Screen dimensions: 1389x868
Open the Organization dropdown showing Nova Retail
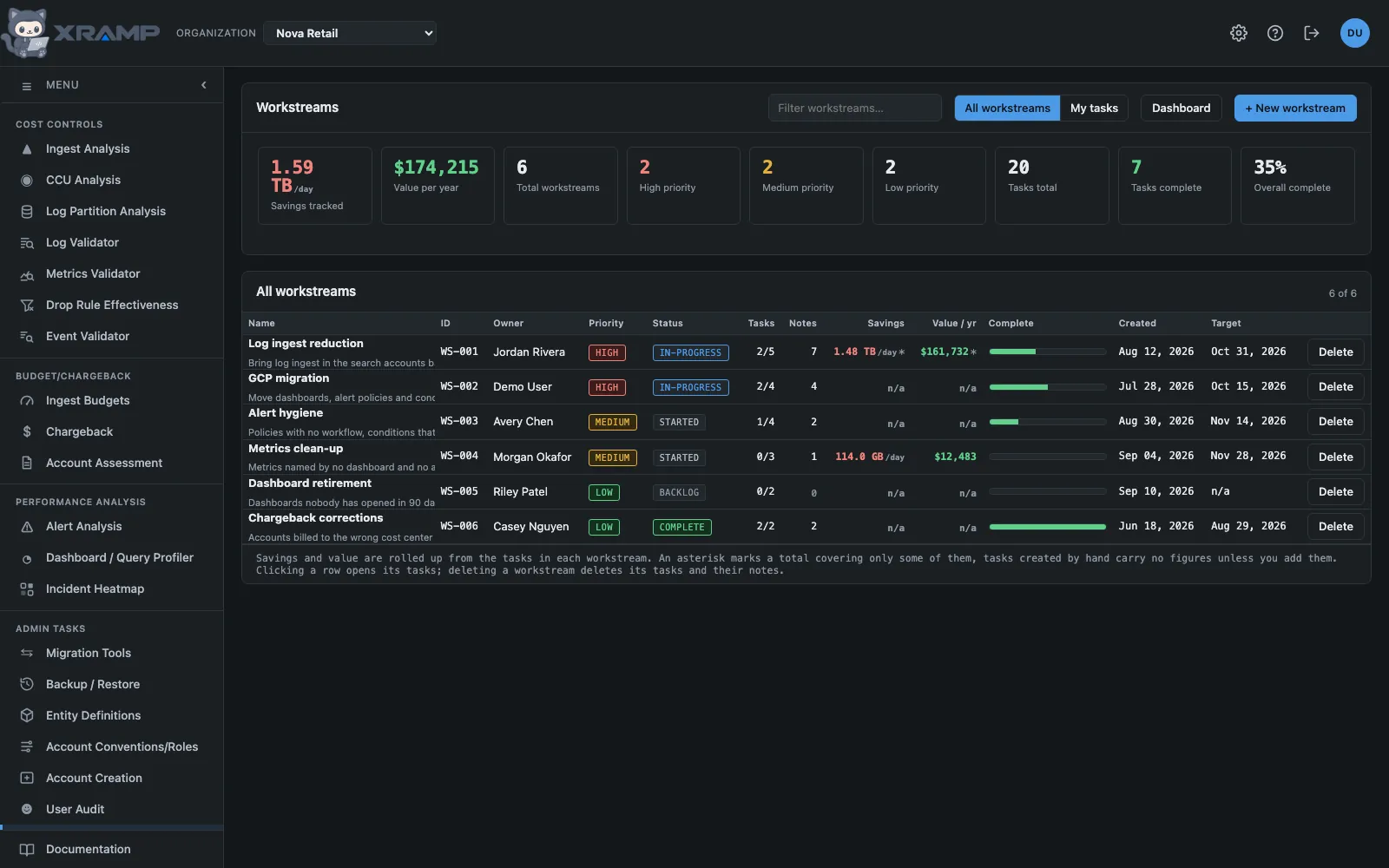[x=350, y=33]
